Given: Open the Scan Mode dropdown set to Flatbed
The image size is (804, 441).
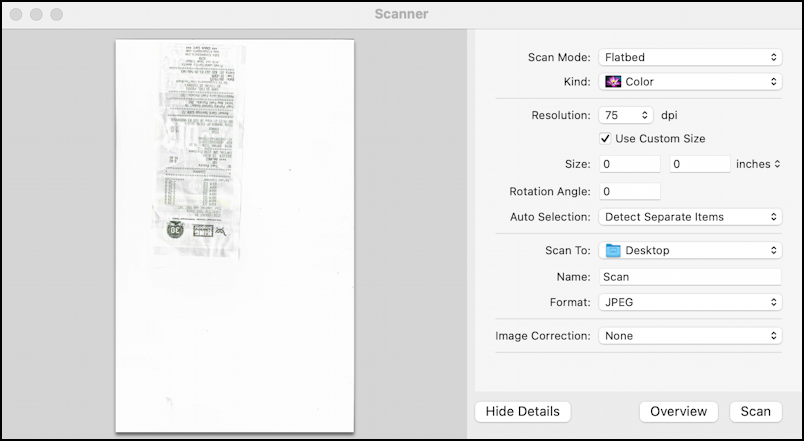Looking at the screenshot, I should click(690, 57).
